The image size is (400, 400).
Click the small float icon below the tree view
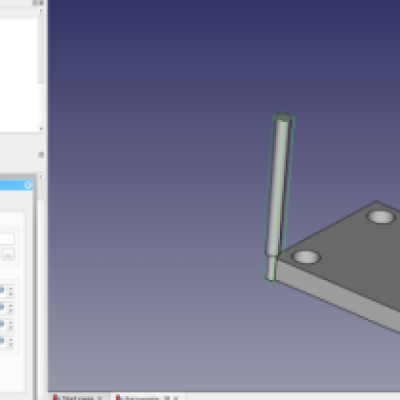tap(41, 154)
